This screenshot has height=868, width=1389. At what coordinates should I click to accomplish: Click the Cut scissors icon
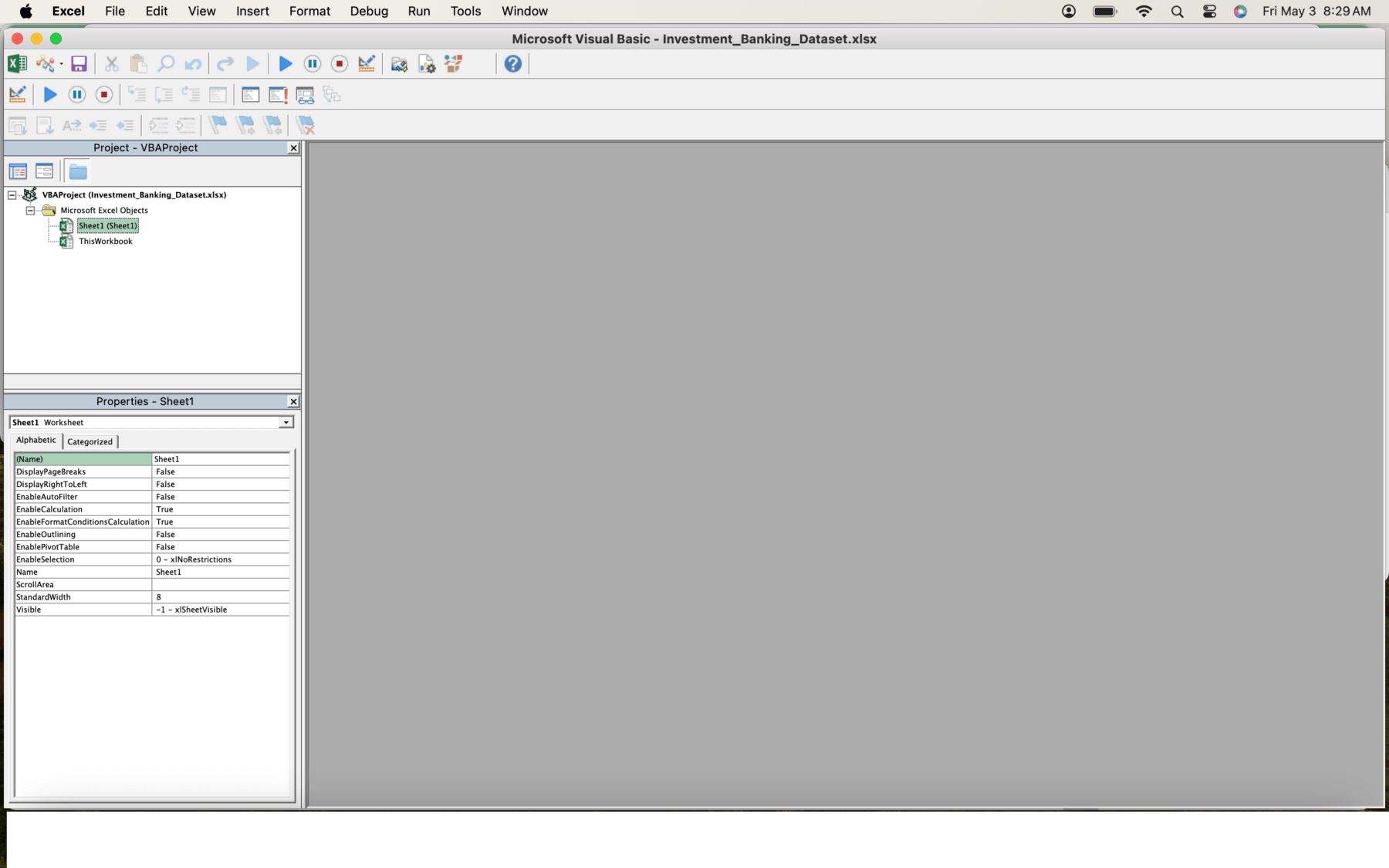[112, 64]
